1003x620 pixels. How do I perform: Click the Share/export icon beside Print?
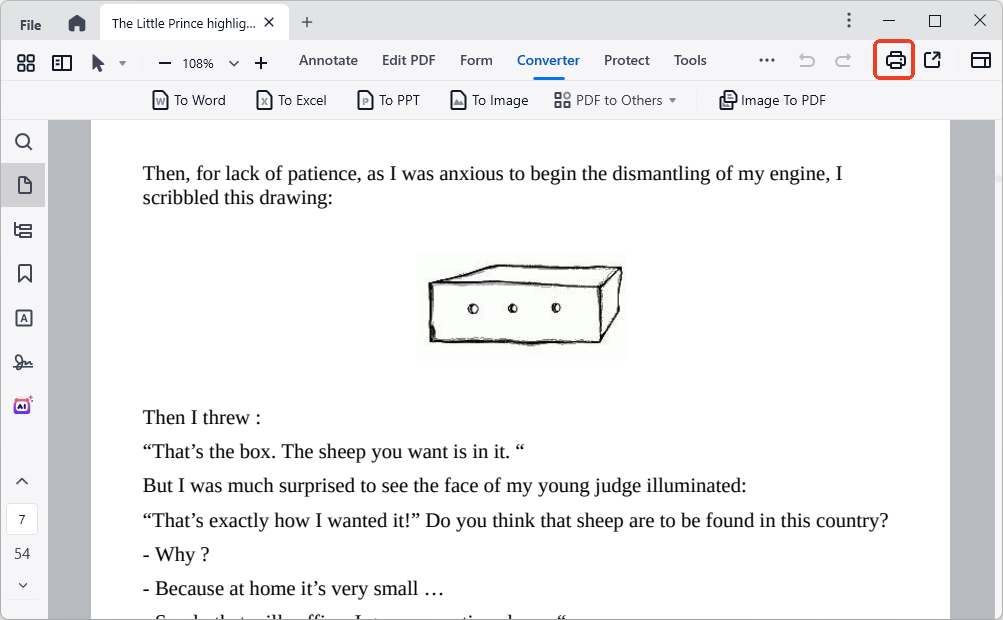932,61
